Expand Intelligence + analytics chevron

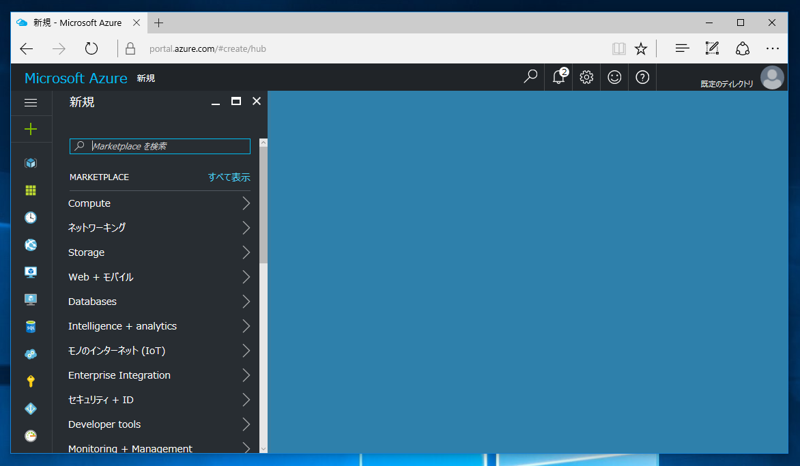(246, 326)
